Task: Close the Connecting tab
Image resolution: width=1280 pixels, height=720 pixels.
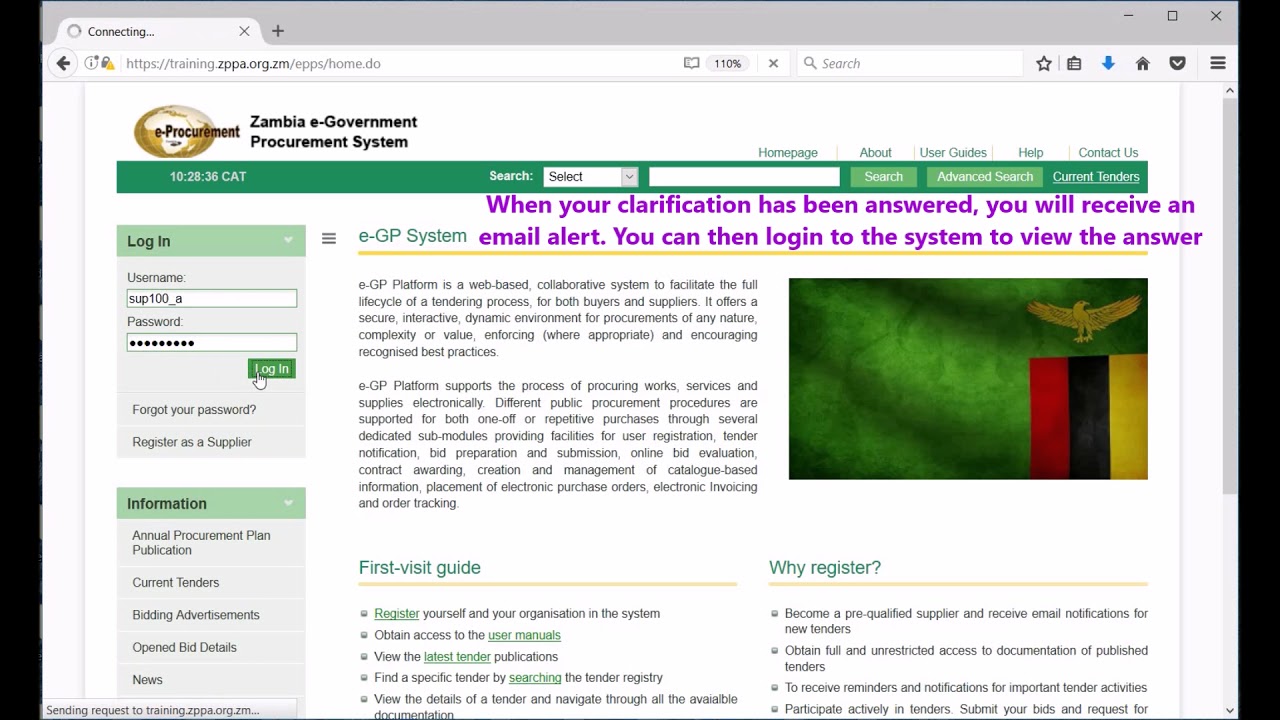Action: click(244, 31)
